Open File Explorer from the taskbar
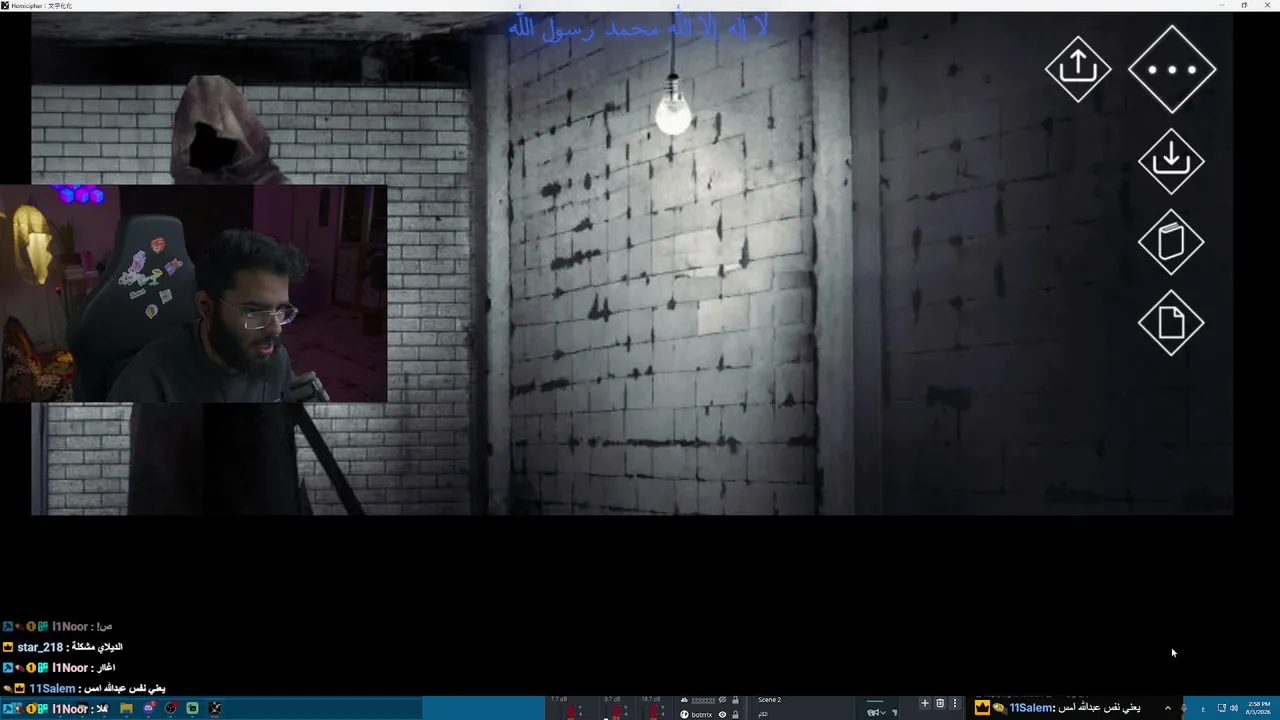 point(126,708)
